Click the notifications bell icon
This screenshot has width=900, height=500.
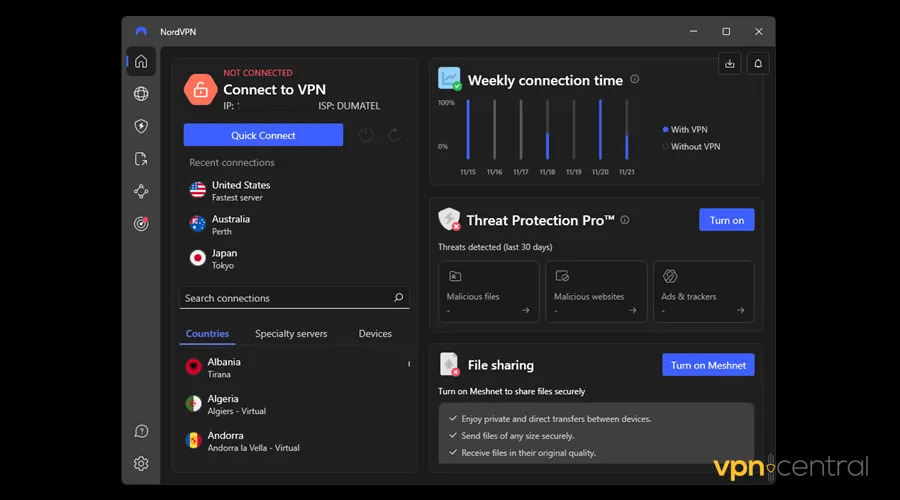point(758,64)
